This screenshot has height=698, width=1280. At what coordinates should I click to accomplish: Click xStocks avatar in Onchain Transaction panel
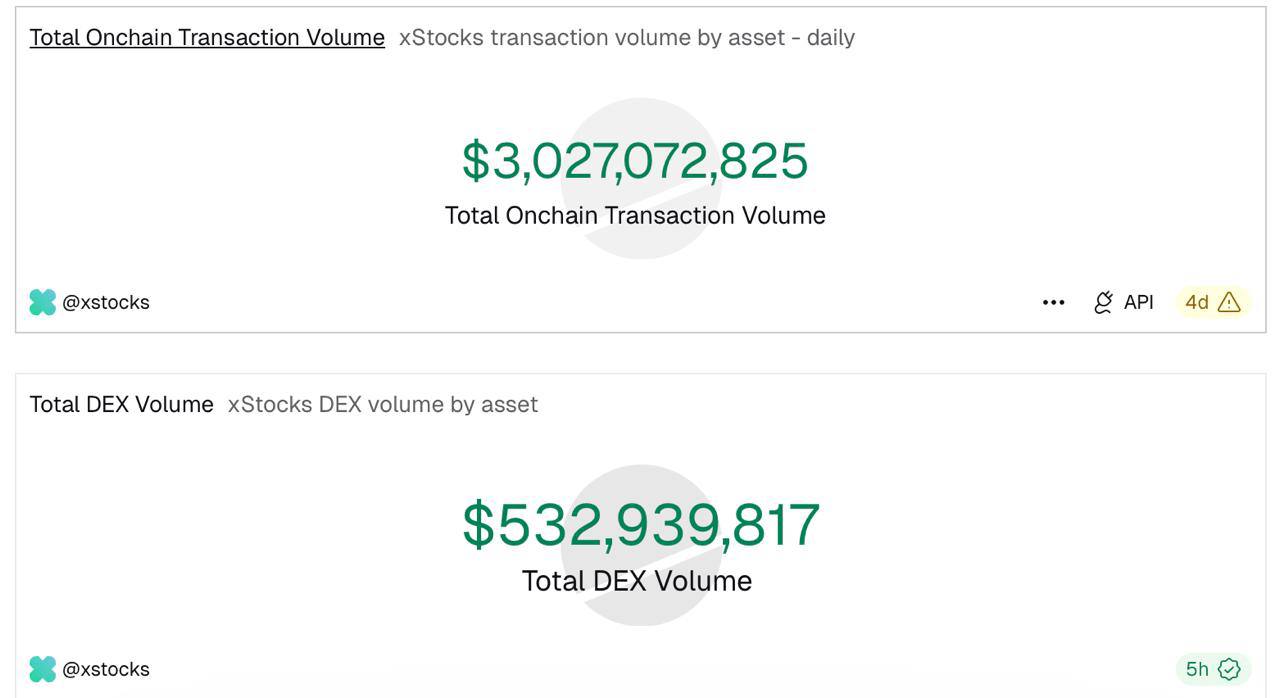coord(42,302)
